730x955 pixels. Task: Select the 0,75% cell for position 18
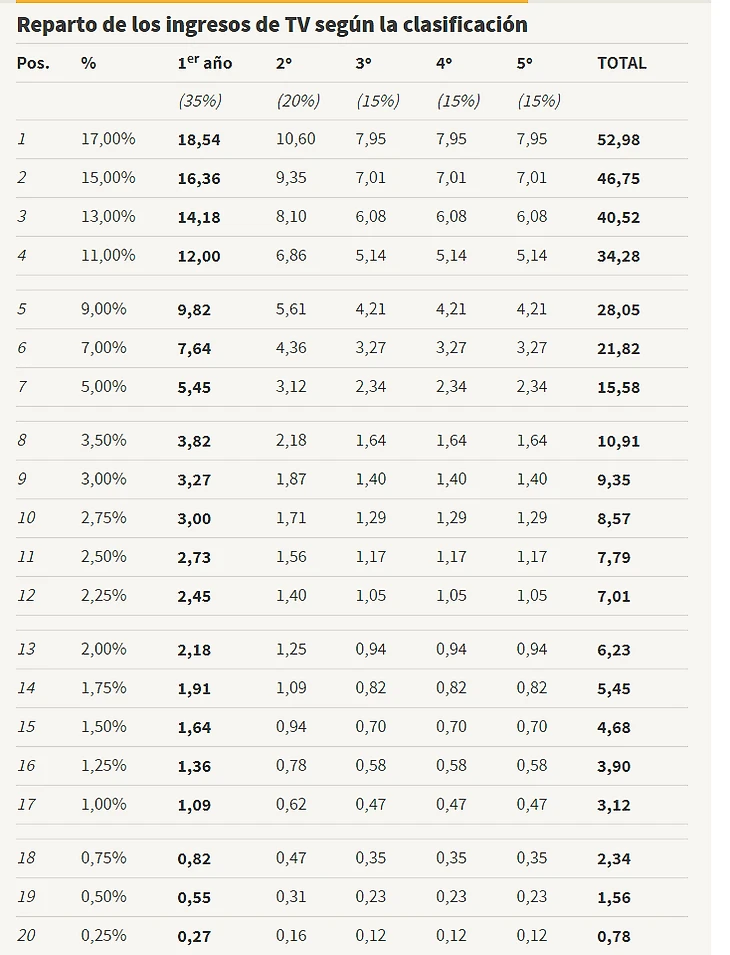tap(104, 858)
